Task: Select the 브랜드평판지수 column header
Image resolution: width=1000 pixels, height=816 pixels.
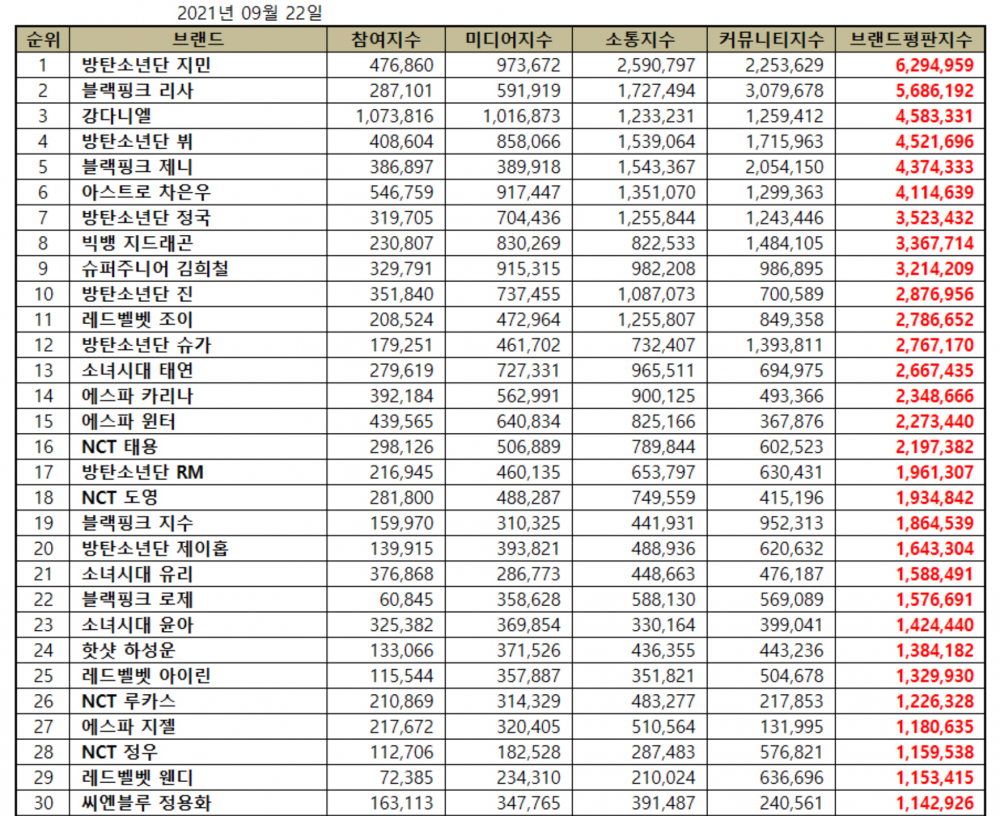Action: pyautogui.click(x=910, y=40)
